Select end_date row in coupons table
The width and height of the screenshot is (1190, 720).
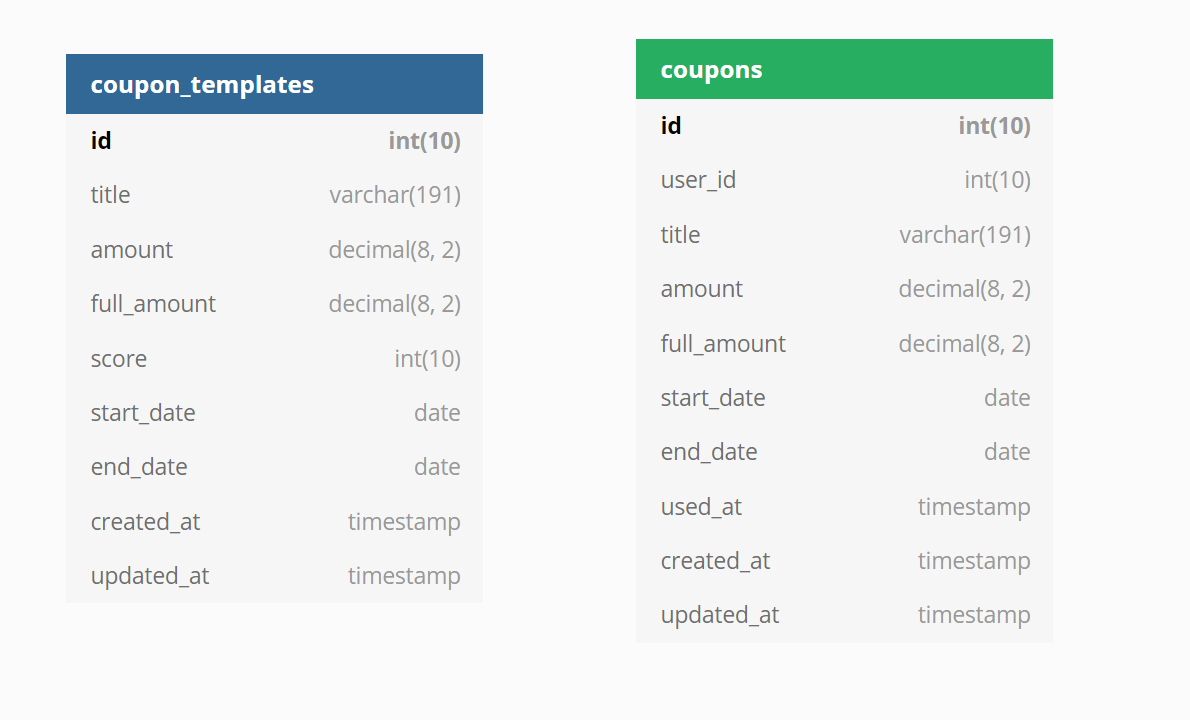(844, 452)
